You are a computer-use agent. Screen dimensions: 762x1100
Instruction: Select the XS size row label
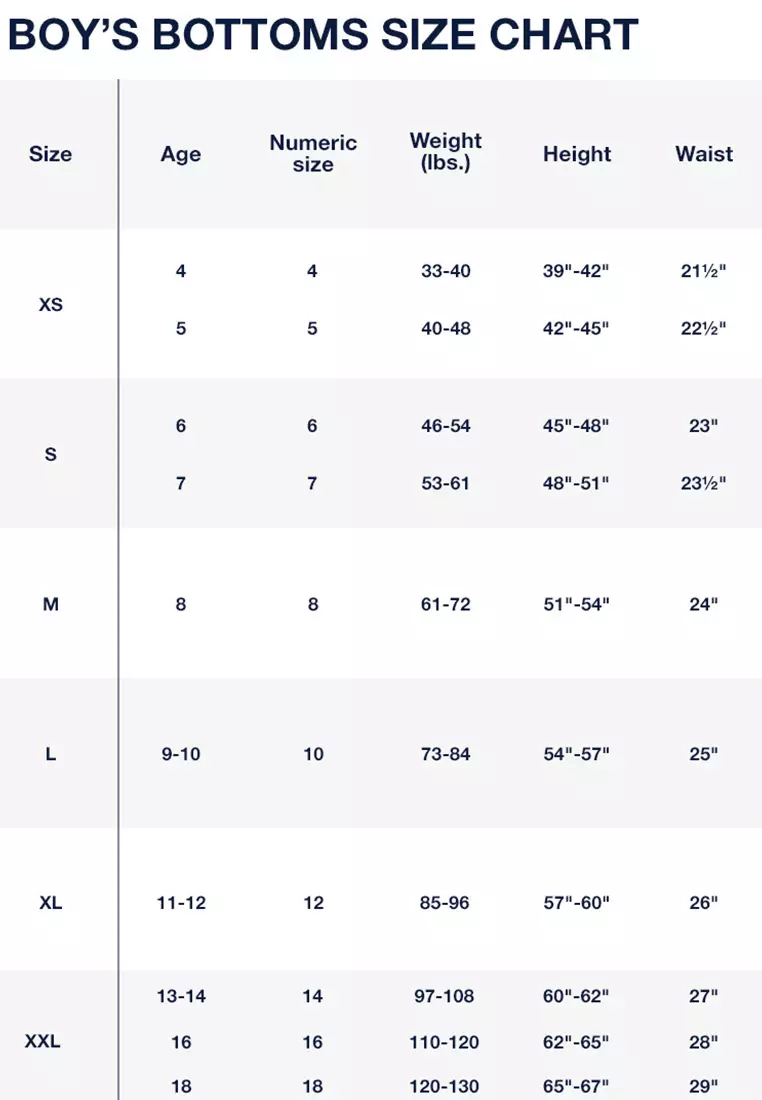(x=50, y=304)
